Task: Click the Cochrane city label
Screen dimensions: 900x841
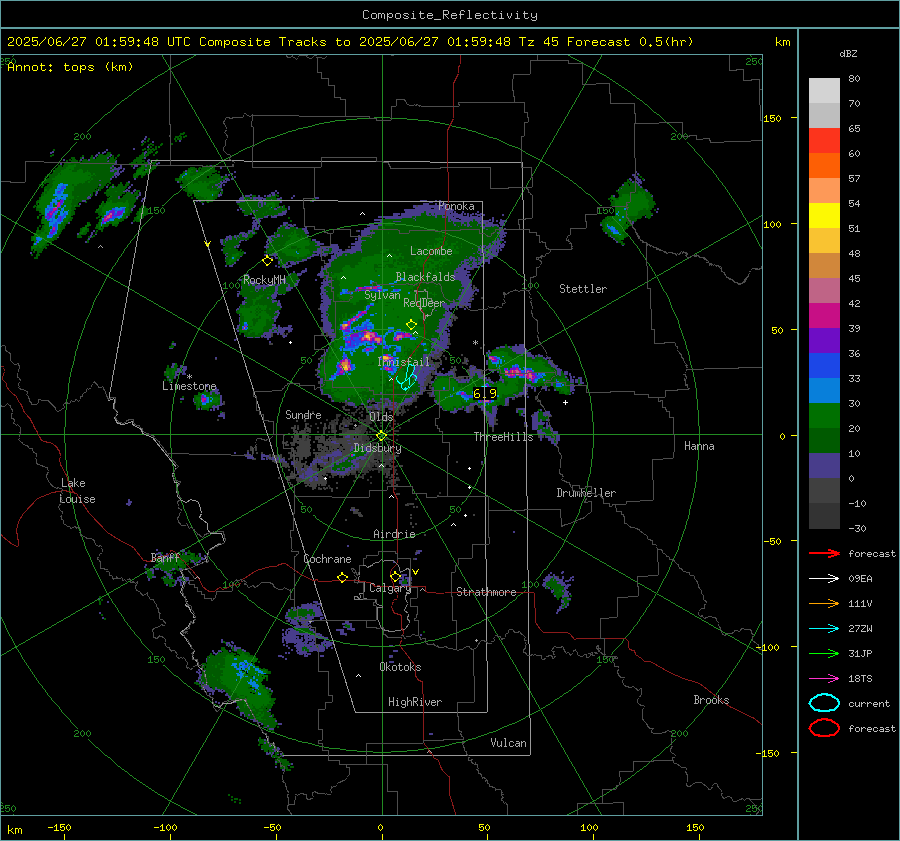Action: 327,559
